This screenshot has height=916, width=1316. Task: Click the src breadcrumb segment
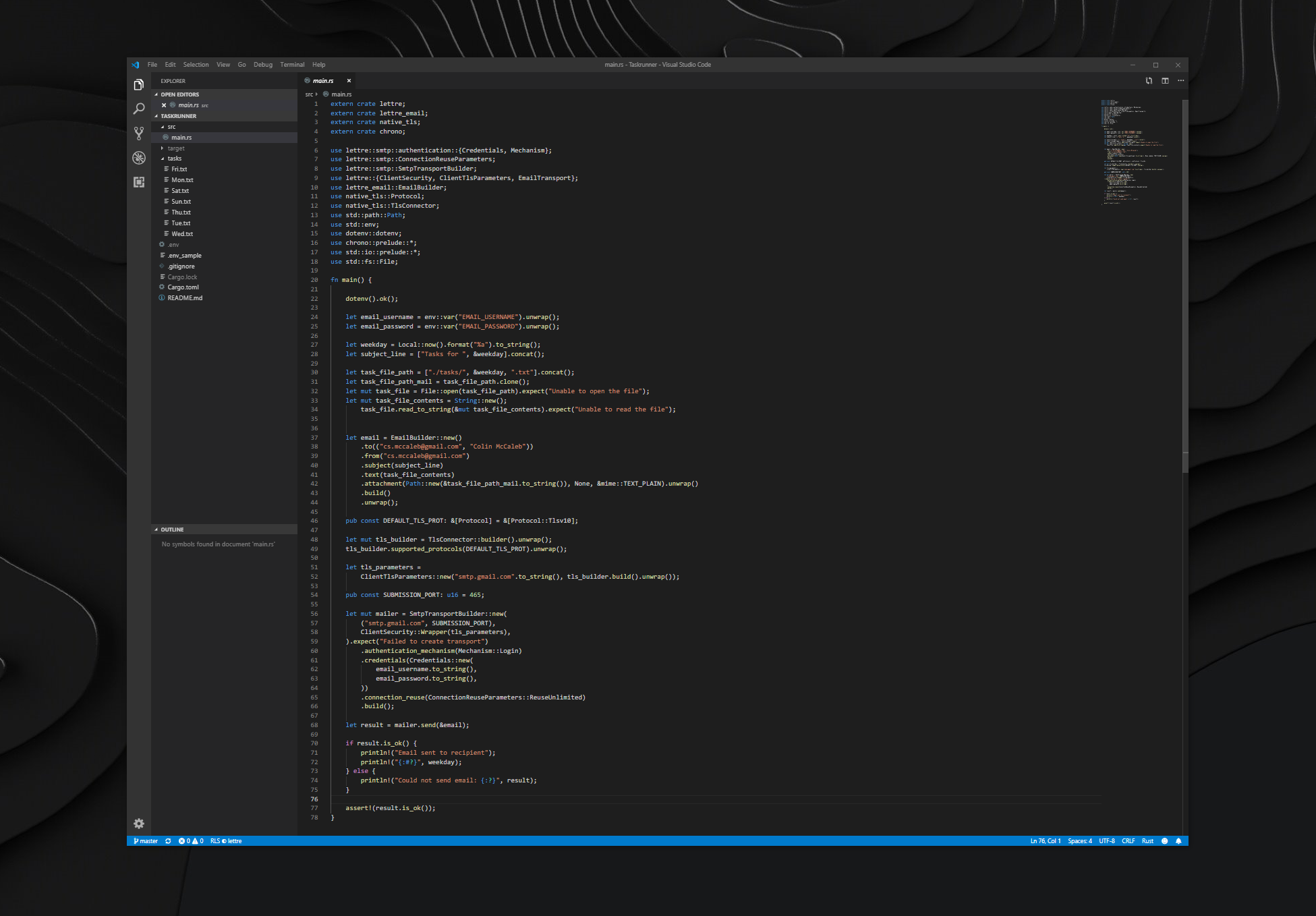(x=309, y=94)
